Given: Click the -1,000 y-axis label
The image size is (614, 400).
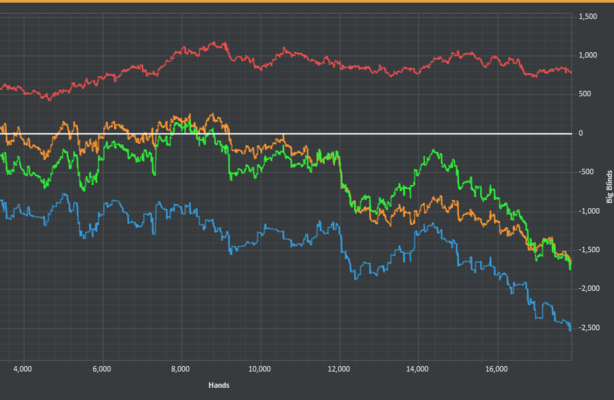Looking at the screenshot, I should (589, 211).
